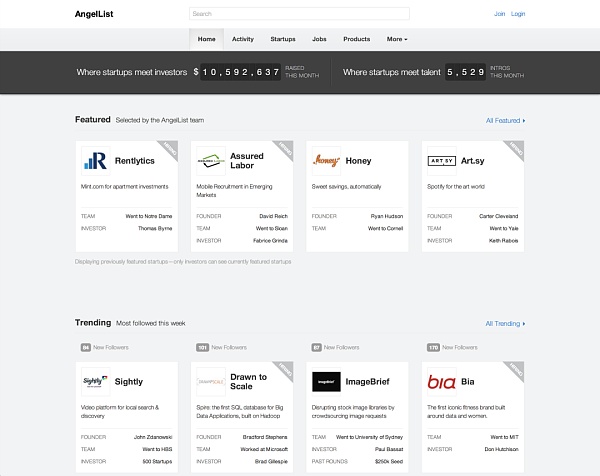Open the ImageBrief startup title

tap(367, 381)
